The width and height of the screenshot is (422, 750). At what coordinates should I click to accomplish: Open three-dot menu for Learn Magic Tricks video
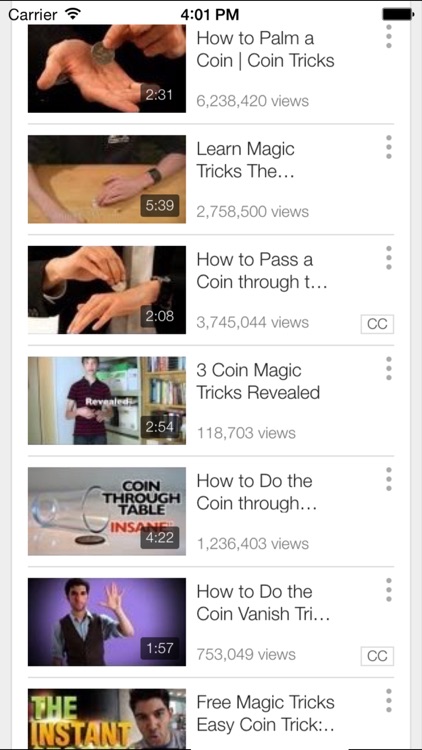click(x=389, y=147)
